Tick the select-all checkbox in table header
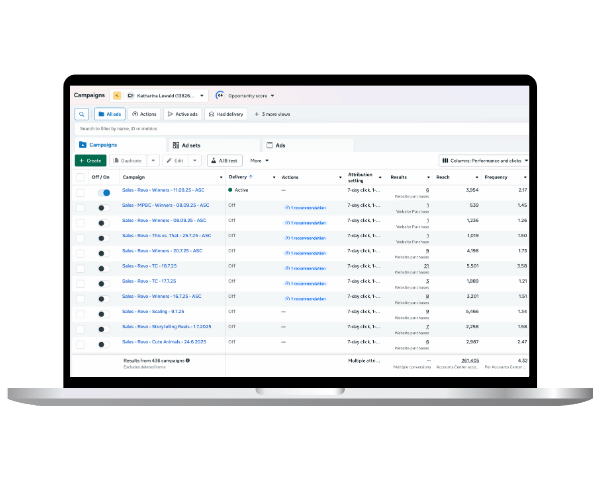This screenshot has height=480, width=600. (x=80, y=177)
